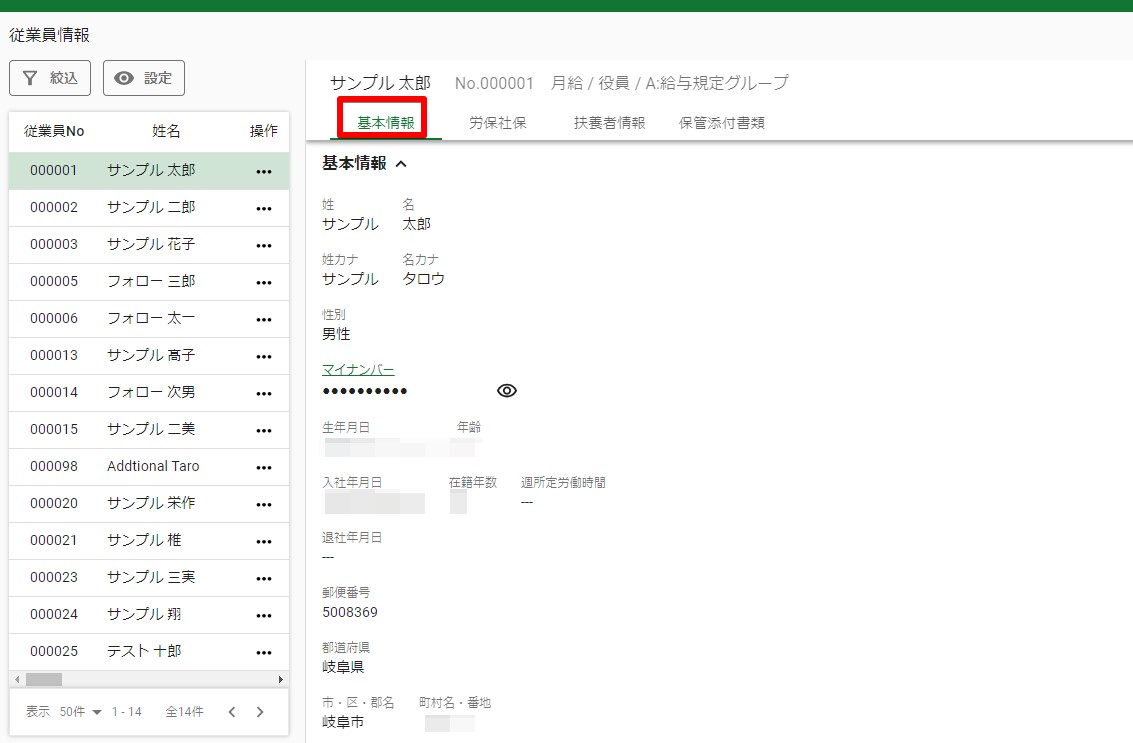Open operation menu for サンプル 高子 row
Image resolution: width=1133 pixels, height=743 pixels.
point(264,356)
